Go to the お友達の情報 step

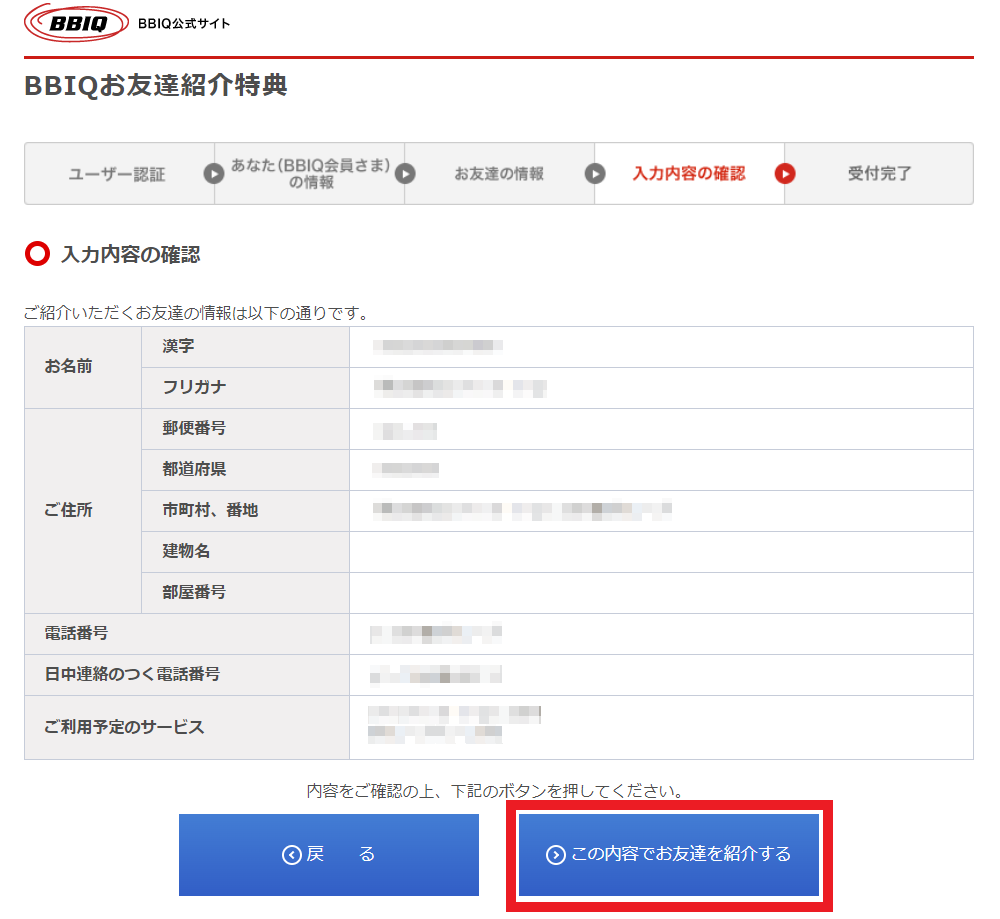[x=499, y=174]
